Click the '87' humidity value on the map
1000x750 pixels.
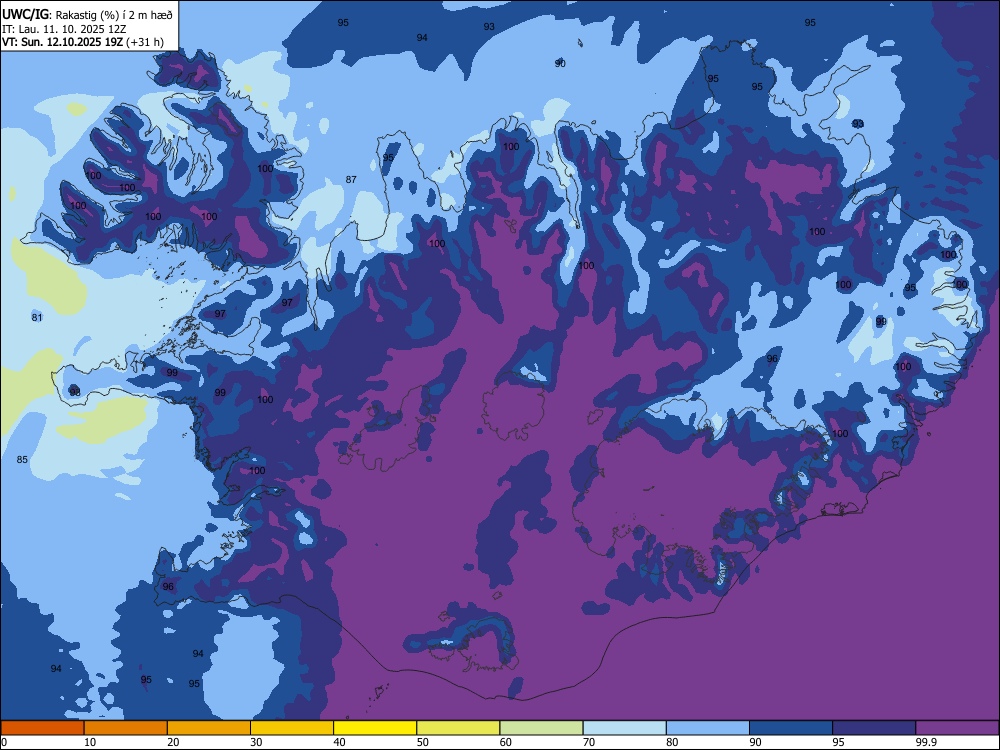point(351,179)
